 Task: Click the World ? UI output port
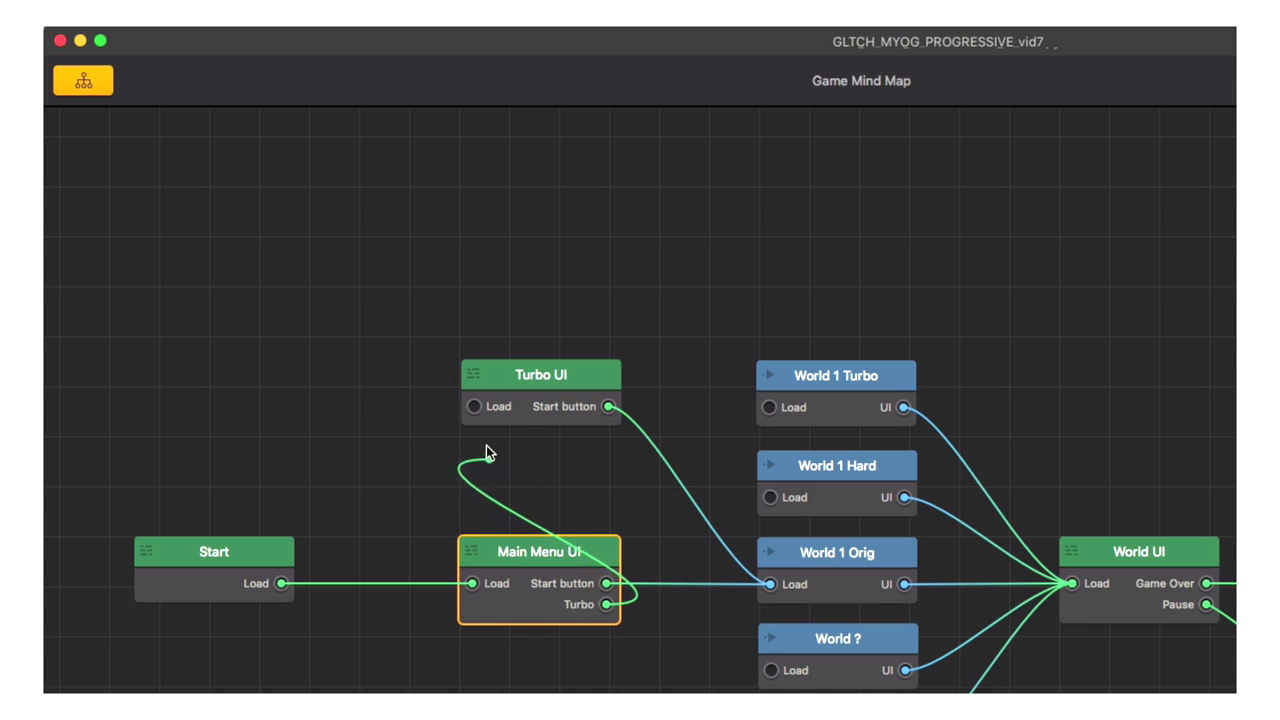(x=905, y=670)
